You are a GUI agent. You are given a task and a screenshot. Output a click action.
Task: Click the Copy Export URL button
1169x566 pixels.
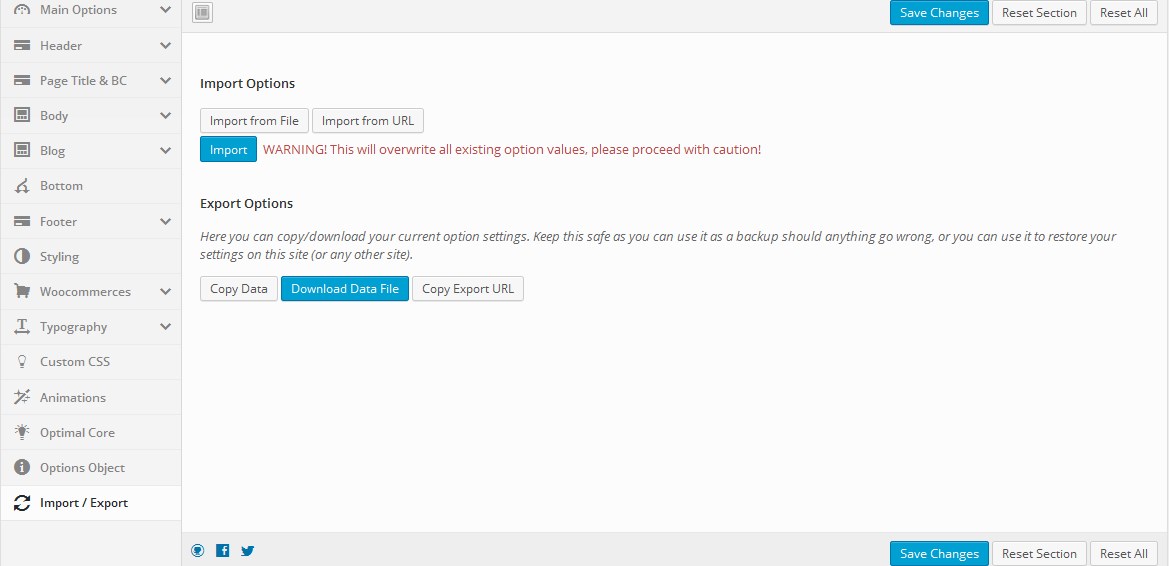pyautogui.click(x=467, y=289)
